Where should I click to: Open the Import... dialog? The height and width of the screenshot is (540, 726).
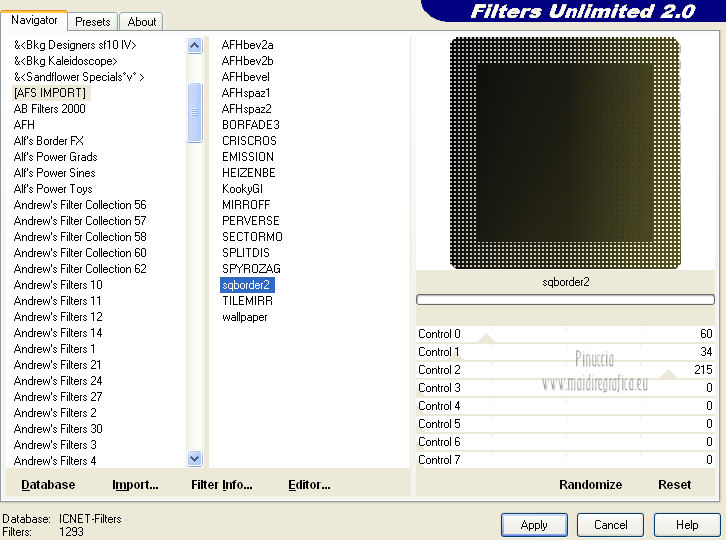click(135, 484)
